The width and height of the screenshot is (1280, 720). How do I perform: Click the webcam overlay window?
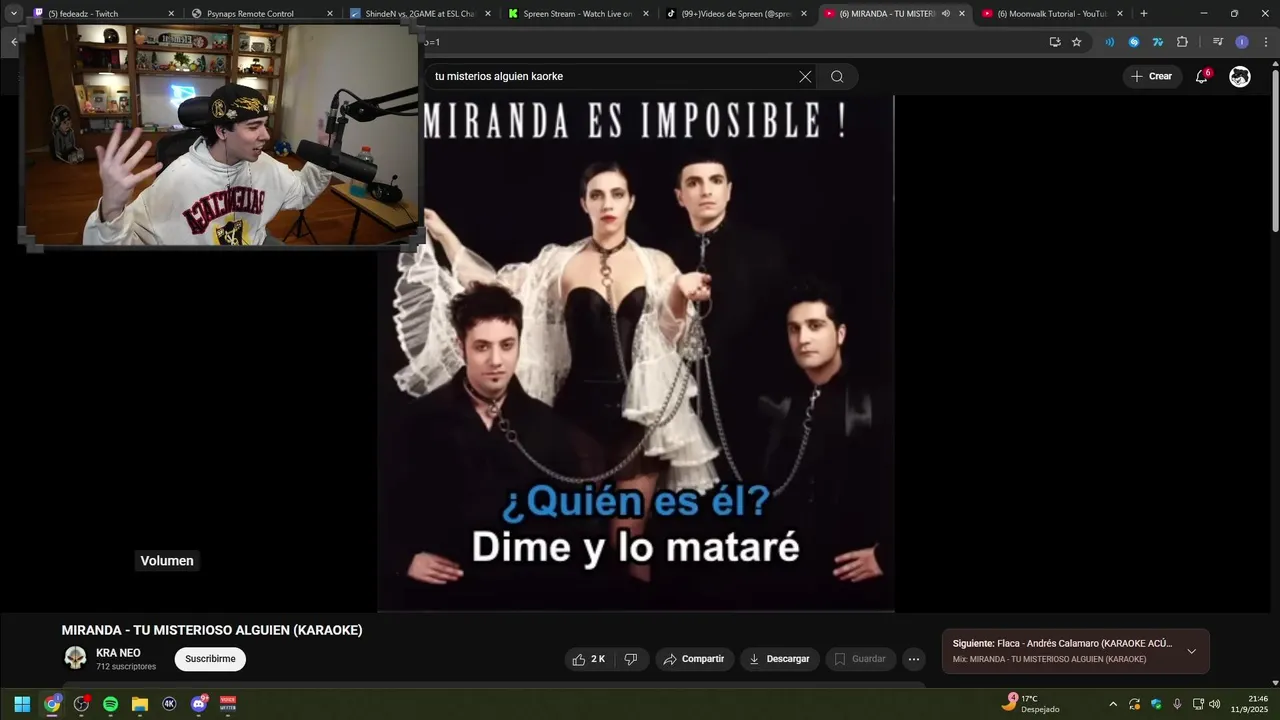(x=222, y=136)
